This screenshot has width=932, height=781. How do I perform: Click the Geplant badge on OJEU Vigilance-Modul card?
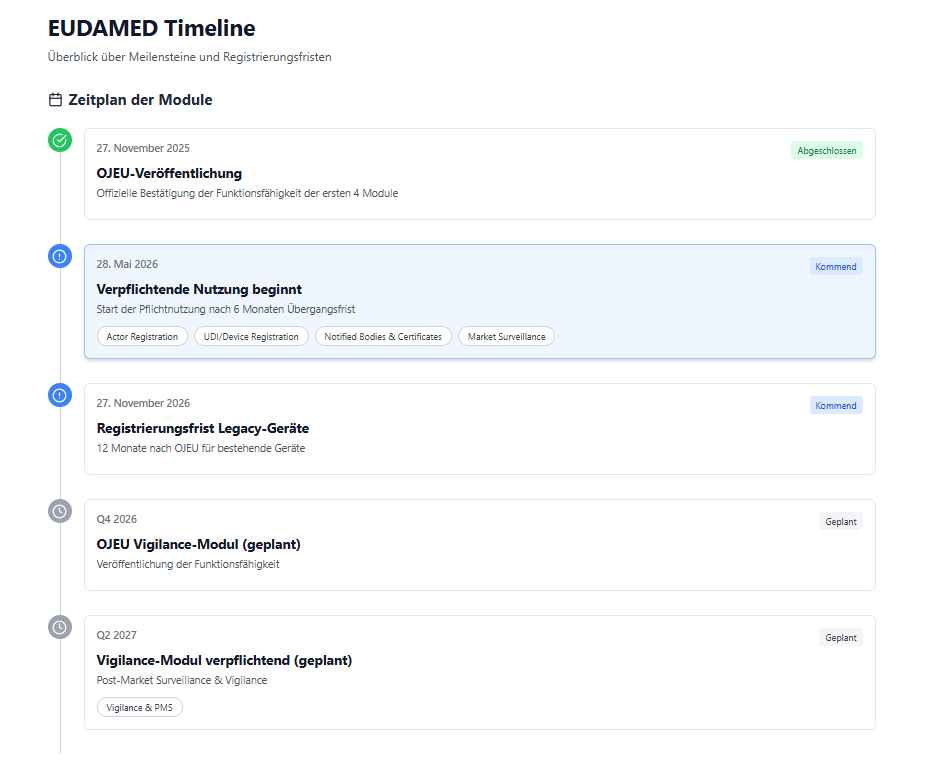pos(840,522)
